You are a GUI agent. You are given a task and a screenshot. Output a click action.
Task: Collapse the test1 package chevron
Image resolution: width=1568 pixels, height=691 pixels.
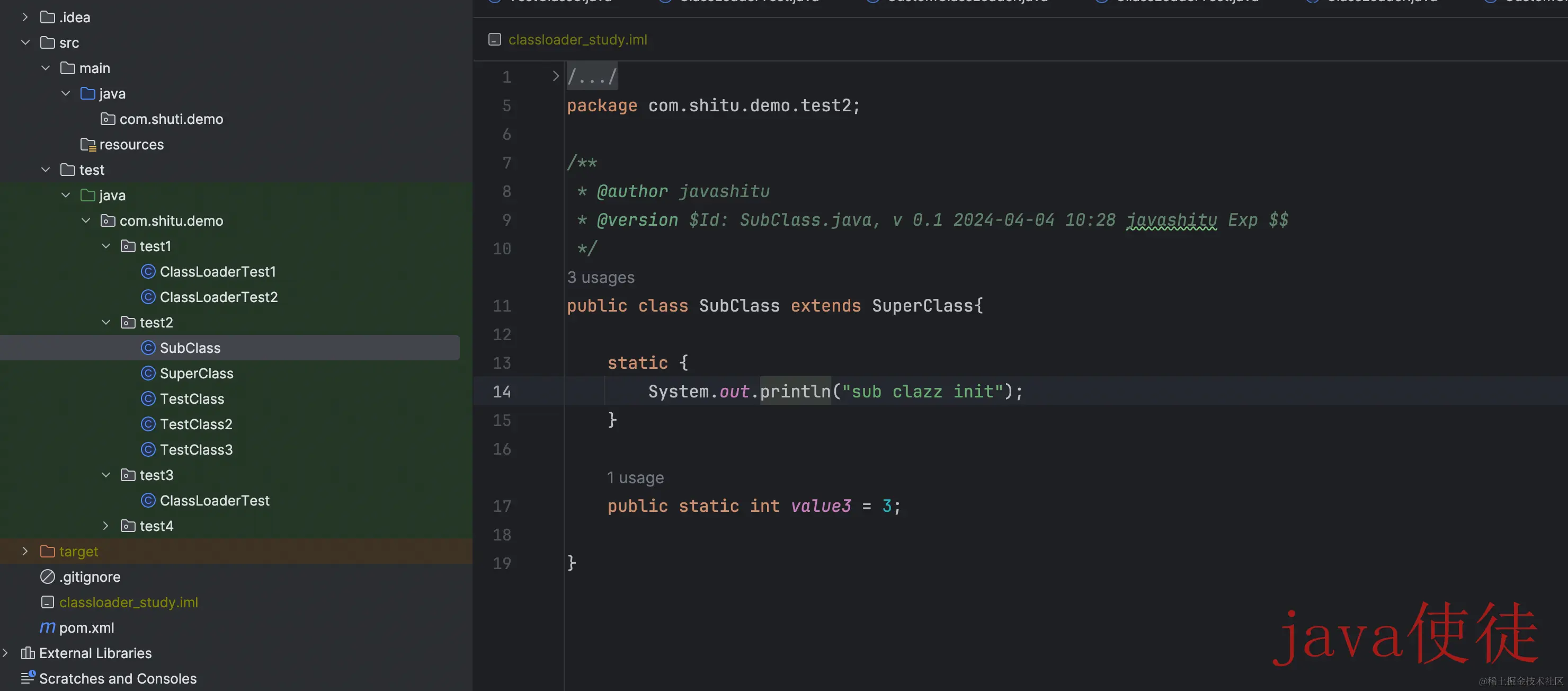tap(106, 246)
